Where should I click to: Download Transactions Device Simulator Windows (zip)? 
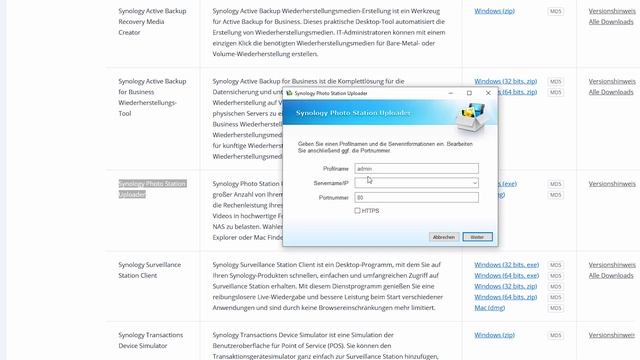(494, 335)
